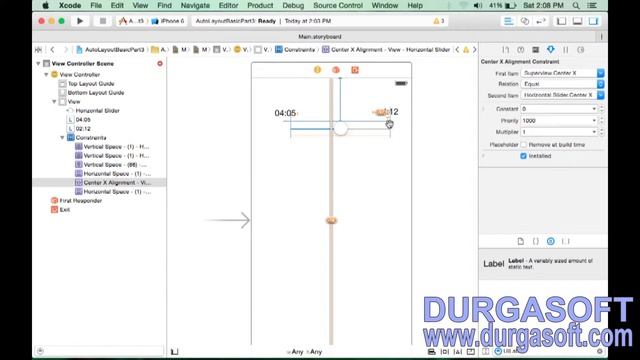
Task: Open the Editor menu
Action: click(228, 5)
